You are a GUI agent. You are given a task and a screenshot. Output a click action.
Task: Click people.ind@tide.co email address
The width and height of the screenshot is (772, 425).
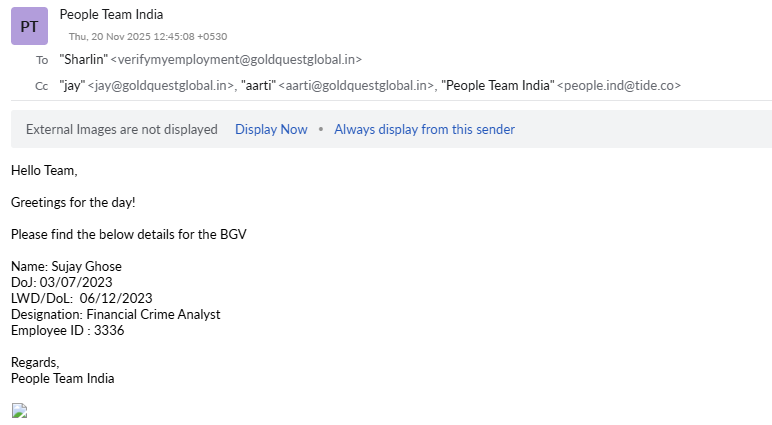(x=619, y=86)
